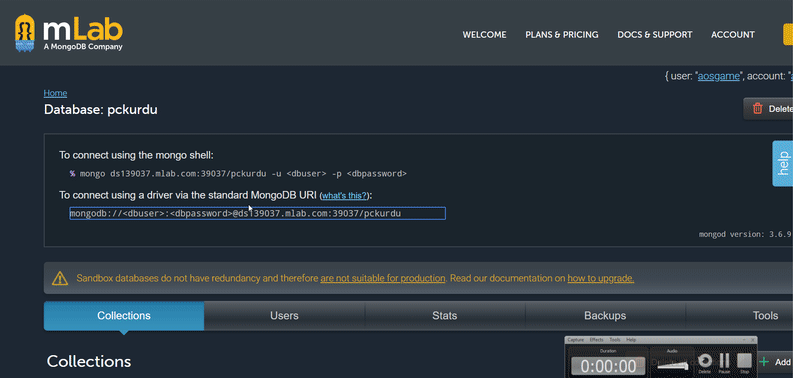
Task: Click the Delete recording icon in recorder
Action: pos(705,361)
